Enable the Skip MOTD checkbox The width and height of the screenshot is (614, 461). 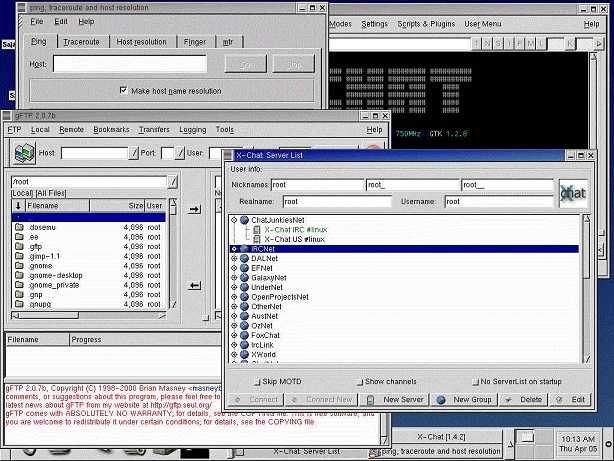(x=256, y=381)
